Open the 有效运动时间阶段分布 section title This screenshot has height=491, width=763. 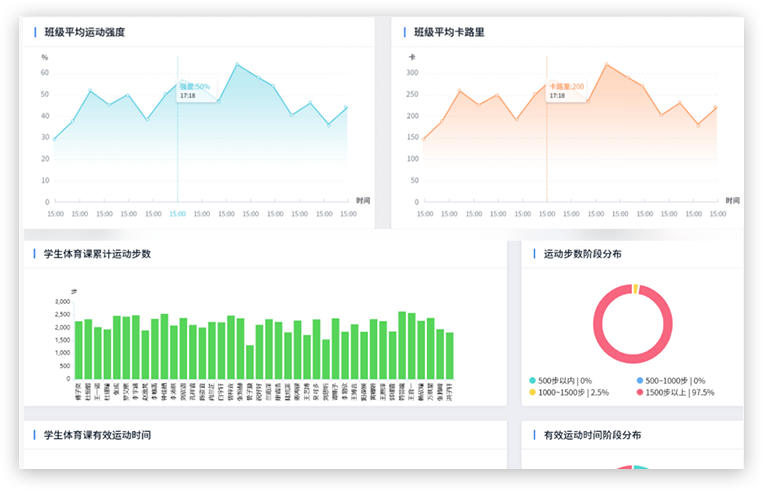coord(592,435)
